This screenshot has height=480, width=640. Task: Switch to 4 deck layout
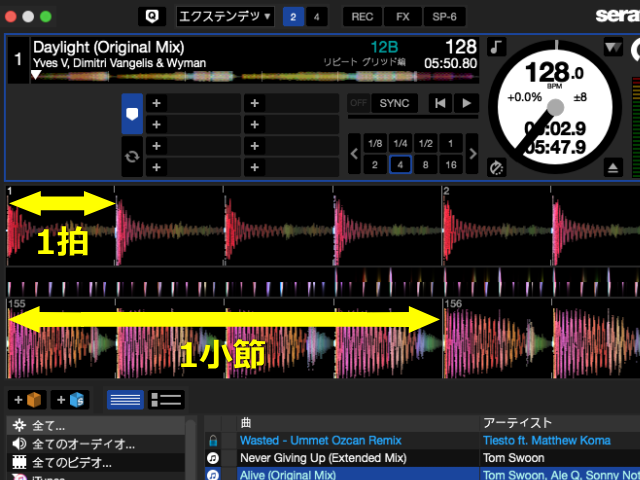[x=317, y=17]
